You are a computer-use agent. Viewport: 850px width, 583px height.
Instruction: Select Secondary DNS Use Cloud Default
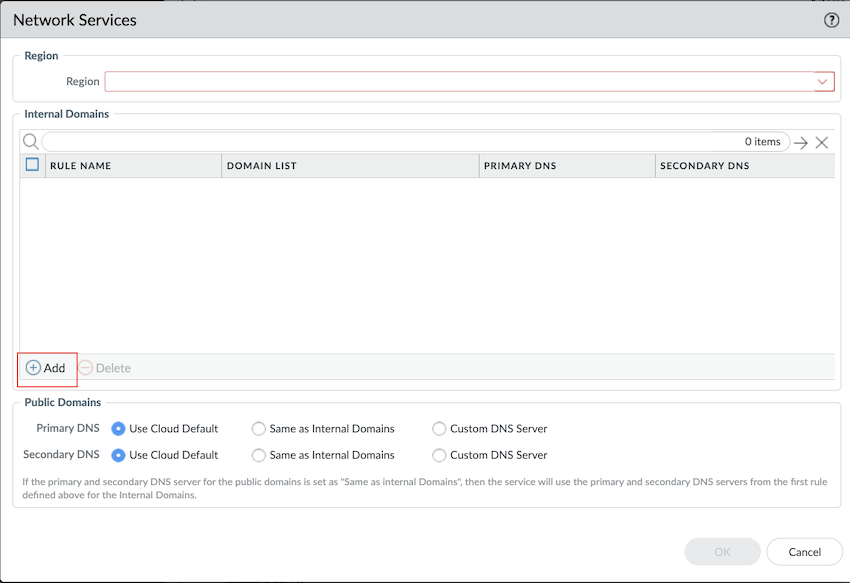[x=119, y=455]
